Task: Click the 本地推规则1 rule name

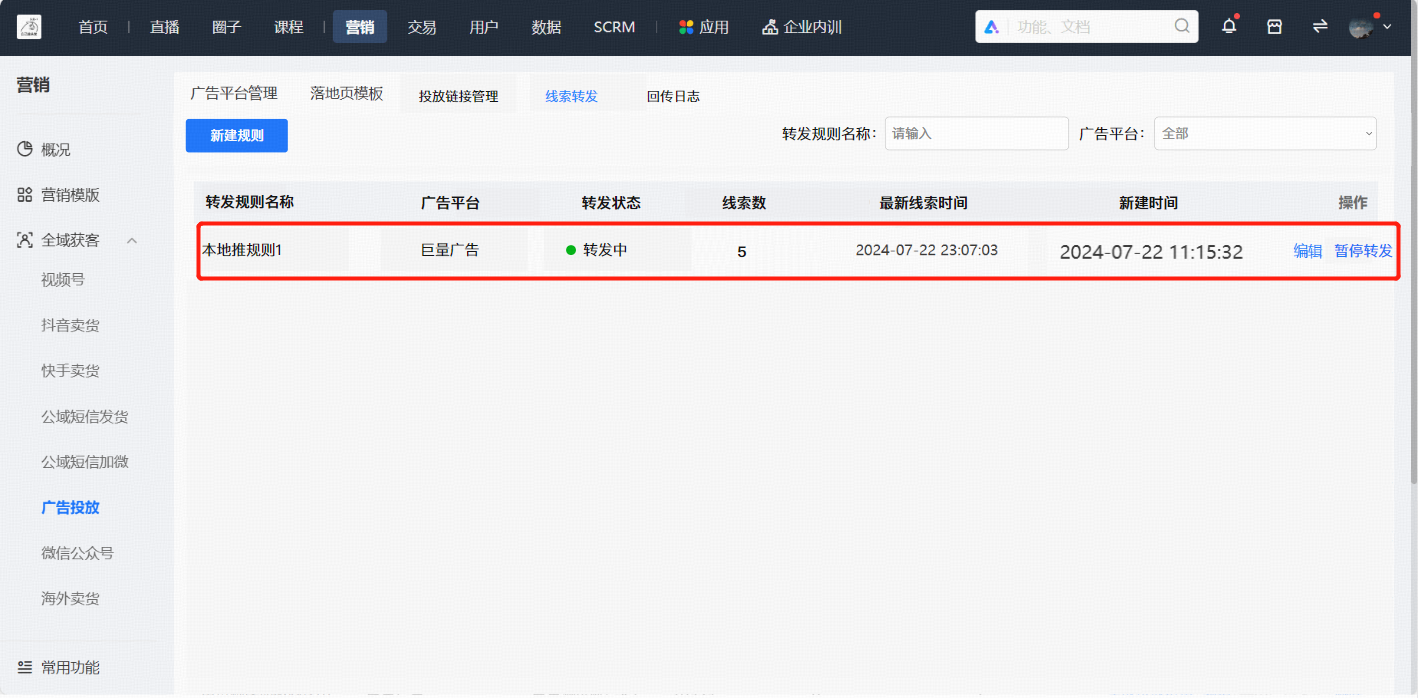Action: click(x=242, y=250)
